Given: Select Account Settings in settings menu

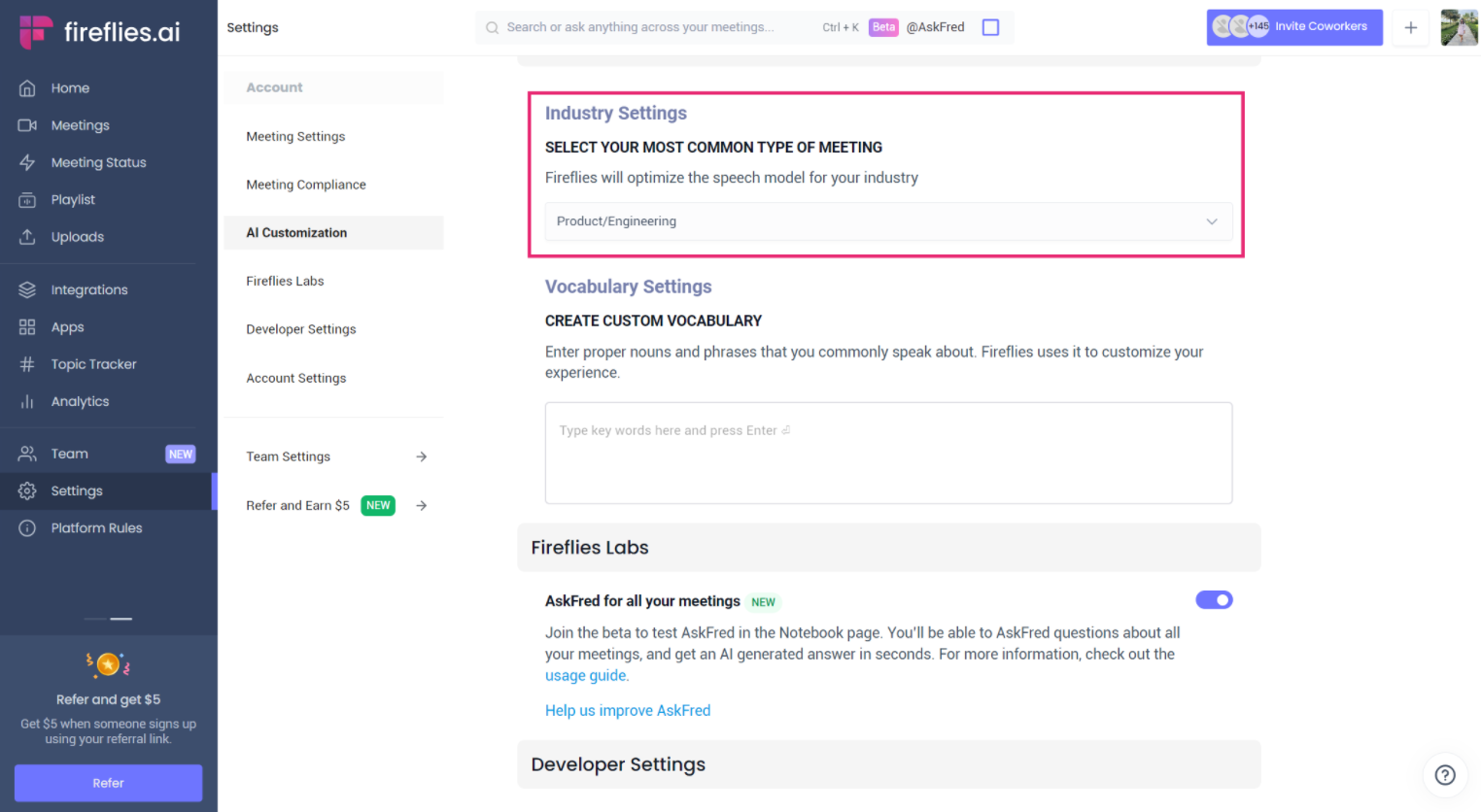Looking at the screenshot, I should pos(296,378).
